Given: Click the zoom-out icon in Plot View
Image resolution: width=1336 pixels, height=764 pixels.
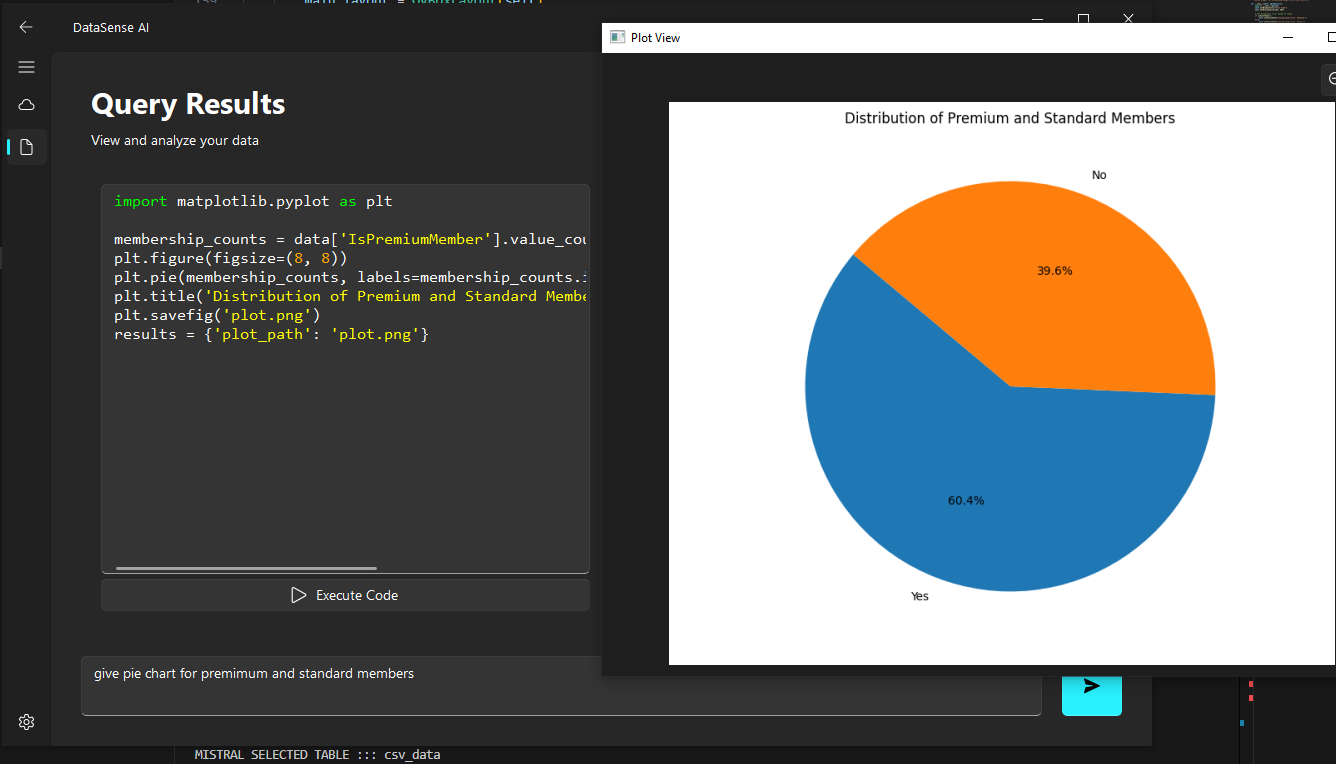Looking at the screenshot, I should point(1330,79).
